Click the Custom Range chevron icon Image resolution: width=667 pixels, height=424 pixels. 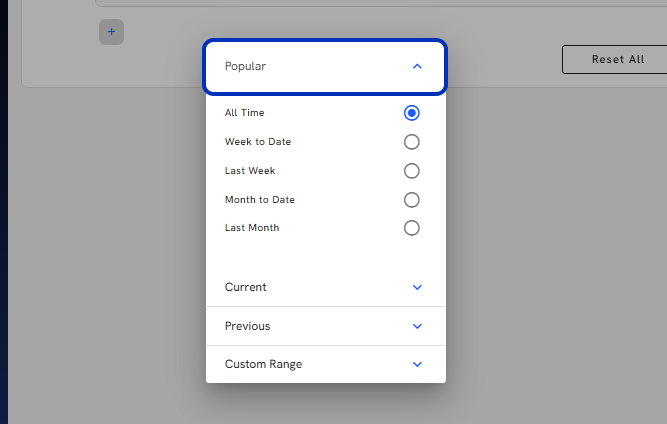point(417,364)
